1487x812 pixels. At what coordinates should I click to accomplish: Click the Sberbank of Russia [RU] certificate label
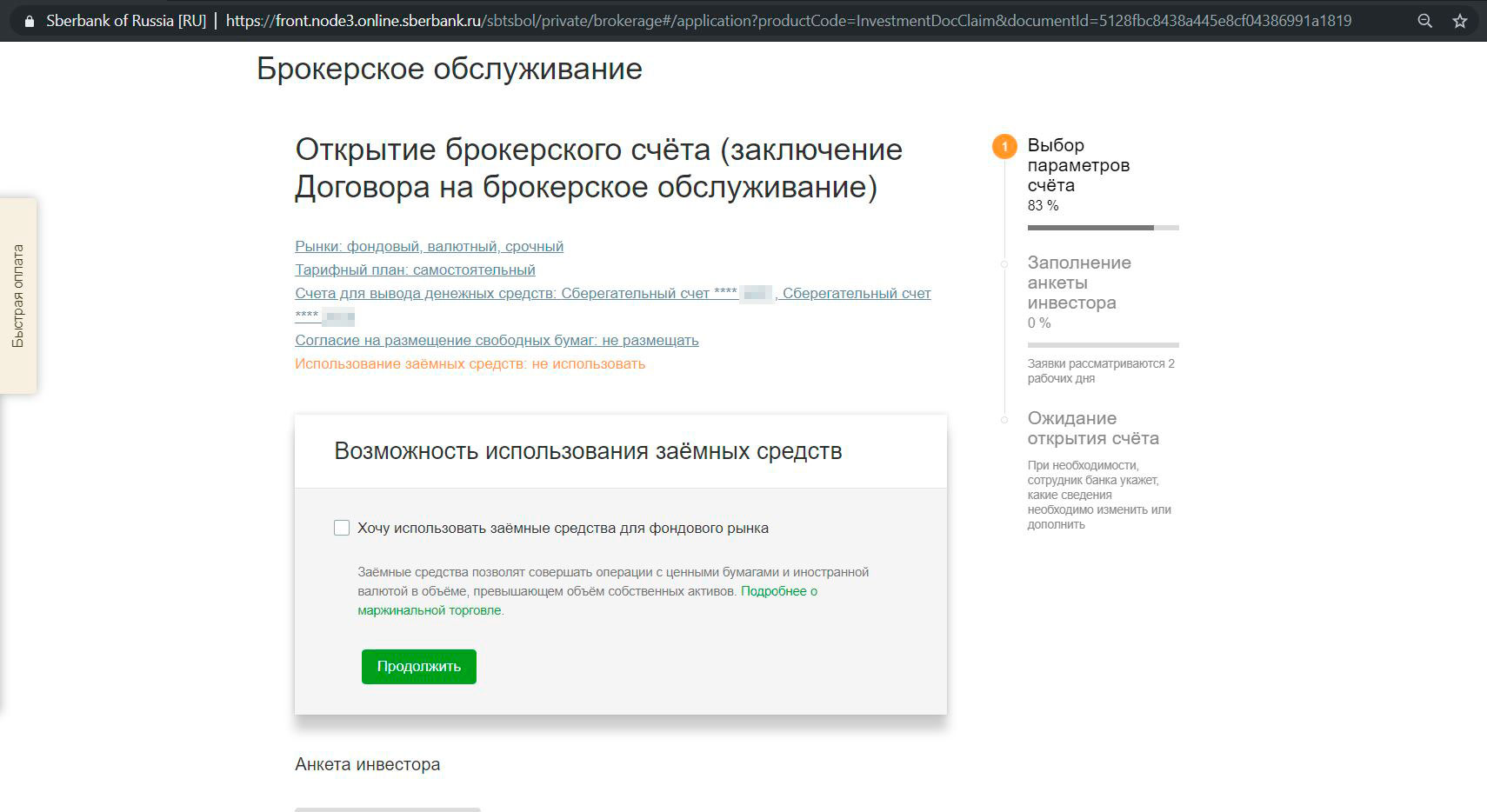[x=126, y=21]
